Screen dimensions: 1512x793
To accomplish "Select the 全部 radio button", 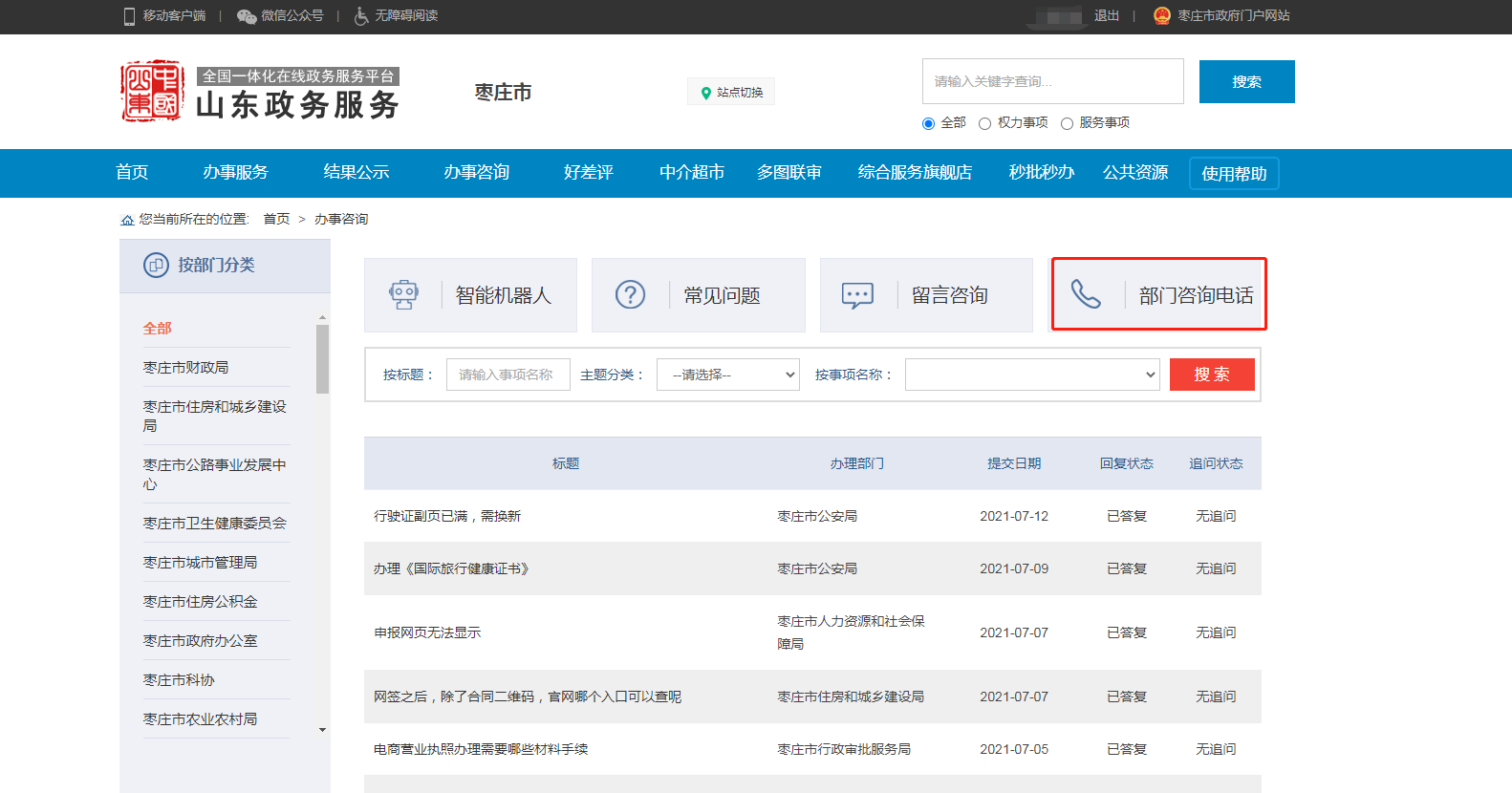I will pos(928,123).
